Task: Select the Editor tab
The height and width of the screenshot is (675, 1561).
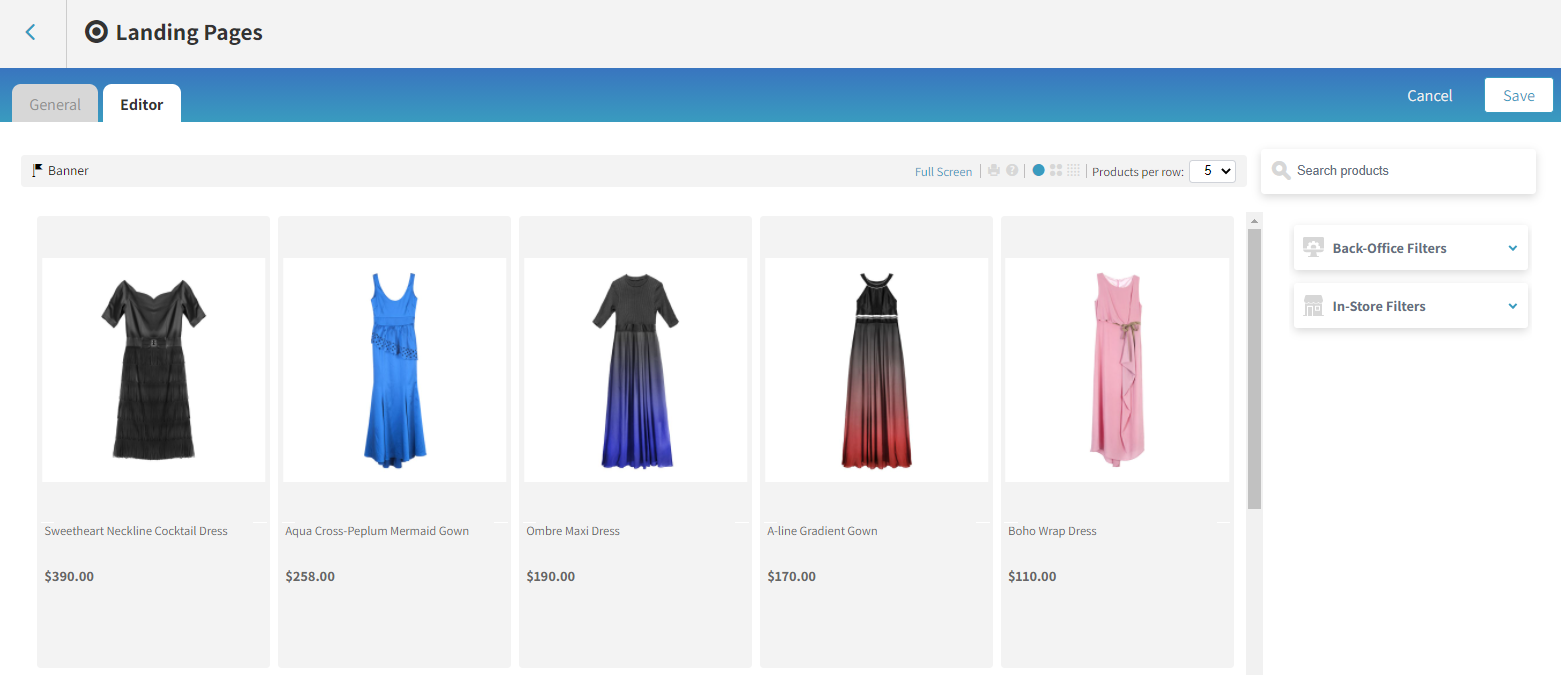Action: [142, 104]
